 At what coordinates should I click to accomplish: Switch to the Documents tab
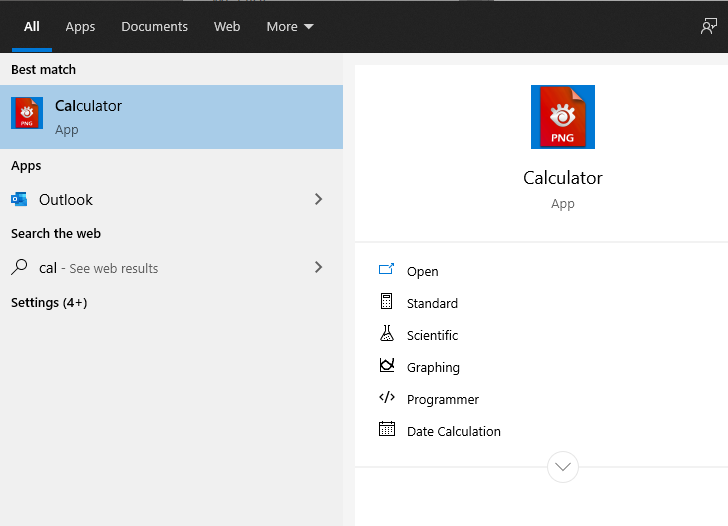154,27
